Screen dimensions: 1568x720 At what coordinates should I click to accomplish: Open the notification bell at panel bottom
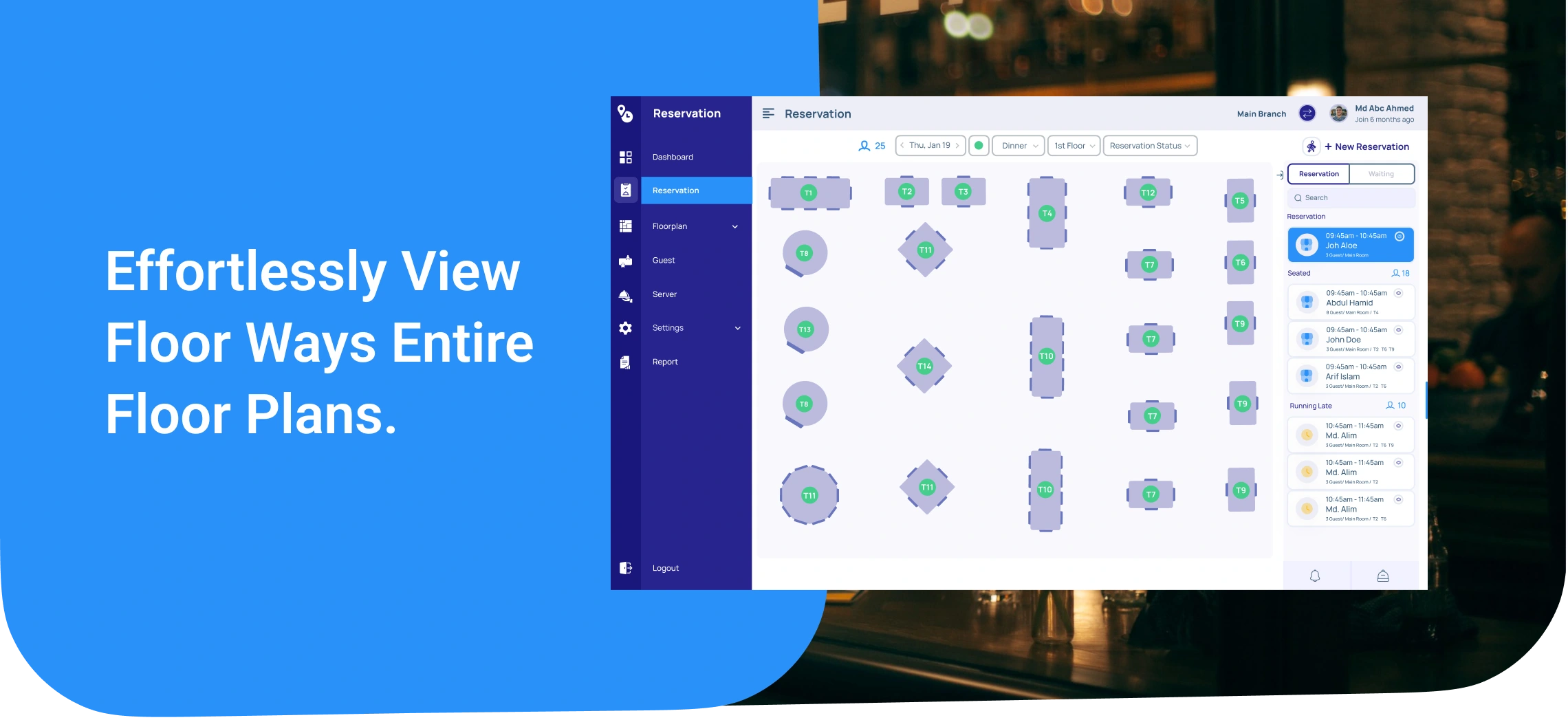1314,576
